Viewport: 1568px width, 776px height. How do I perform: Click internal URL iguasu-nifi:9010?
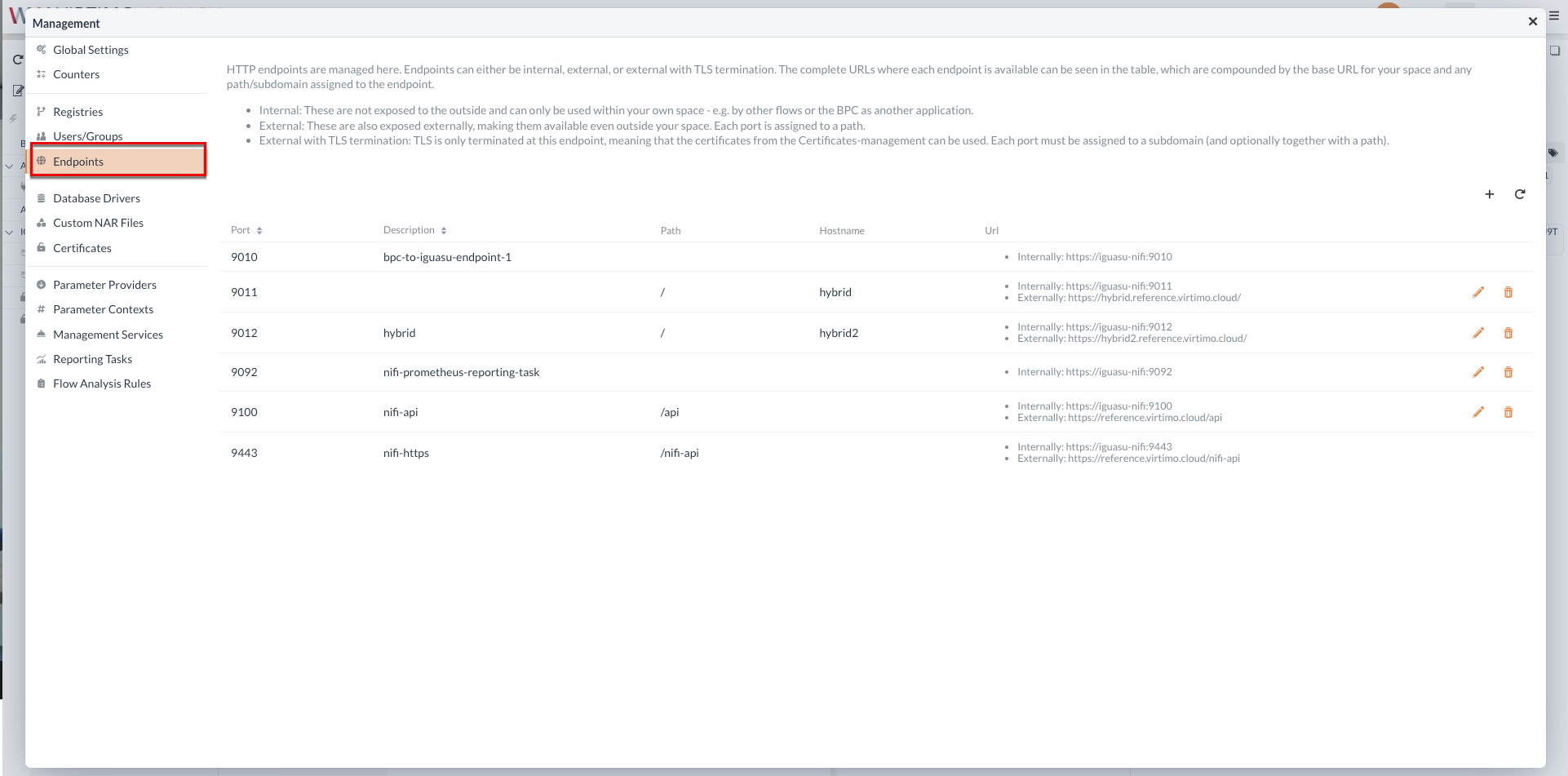(x=1118, y=257)
